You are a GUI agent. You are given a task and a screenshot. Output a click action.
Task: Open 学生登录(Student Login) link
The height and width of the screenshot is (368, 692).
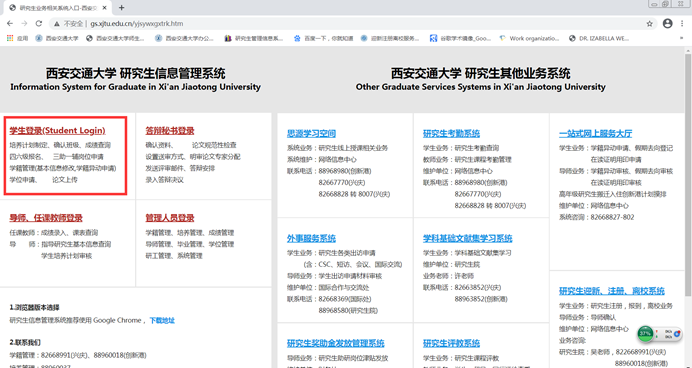[57, 131]
